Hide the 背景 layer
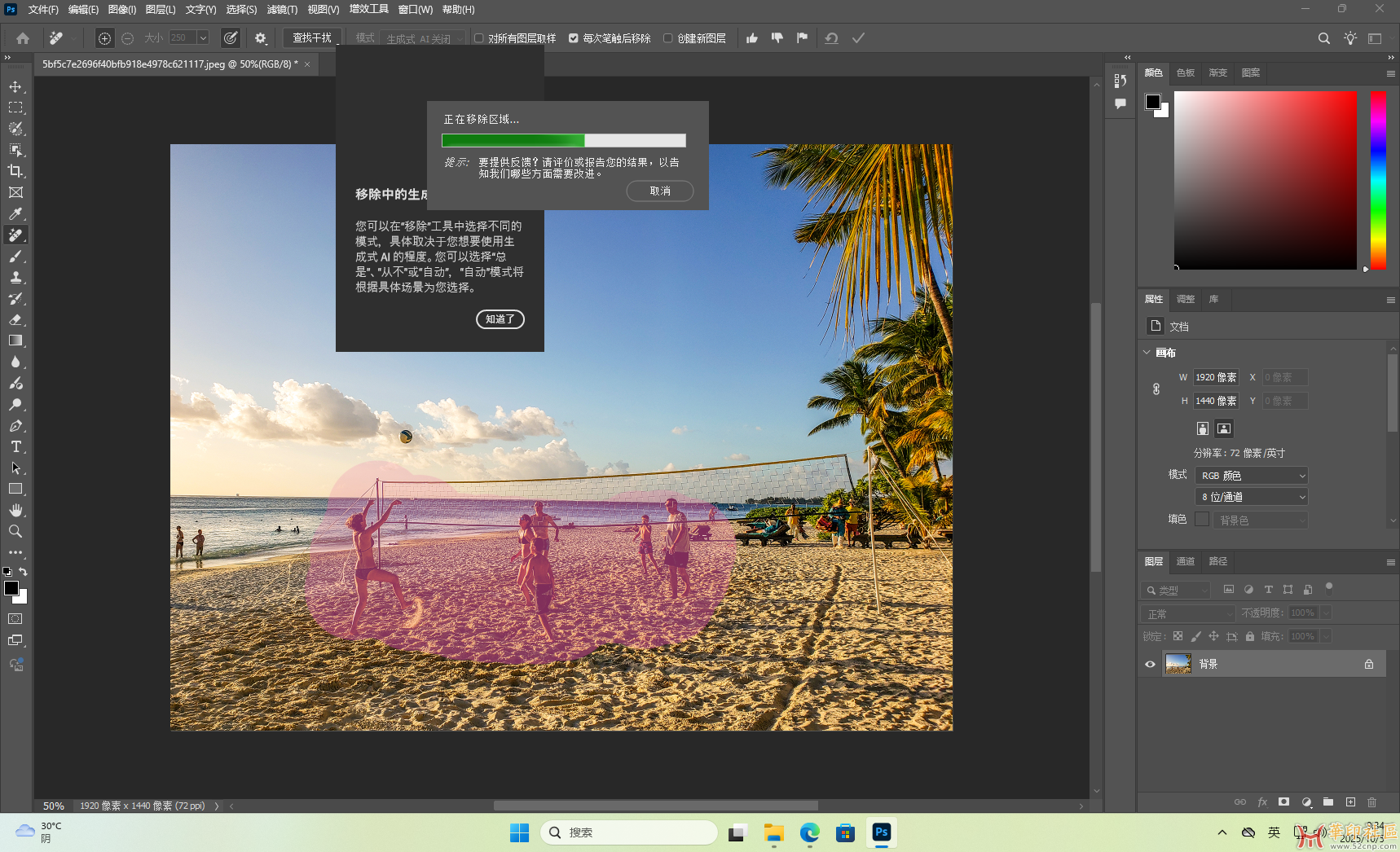Image resolution: width=1400 pixels, height=852 pixels. (1150, 664)
